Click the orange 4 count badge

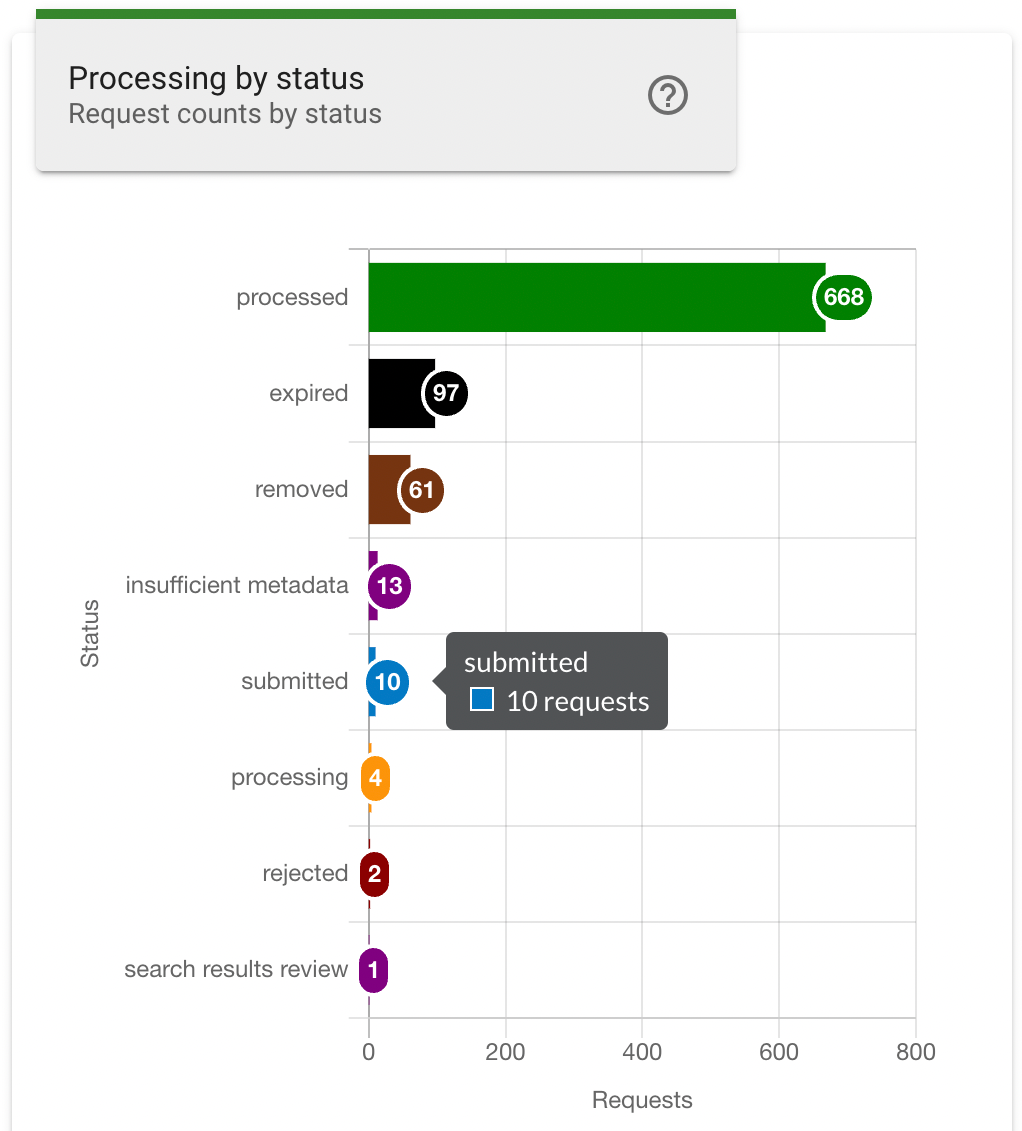pyautogui.click(x=374, y=777)
